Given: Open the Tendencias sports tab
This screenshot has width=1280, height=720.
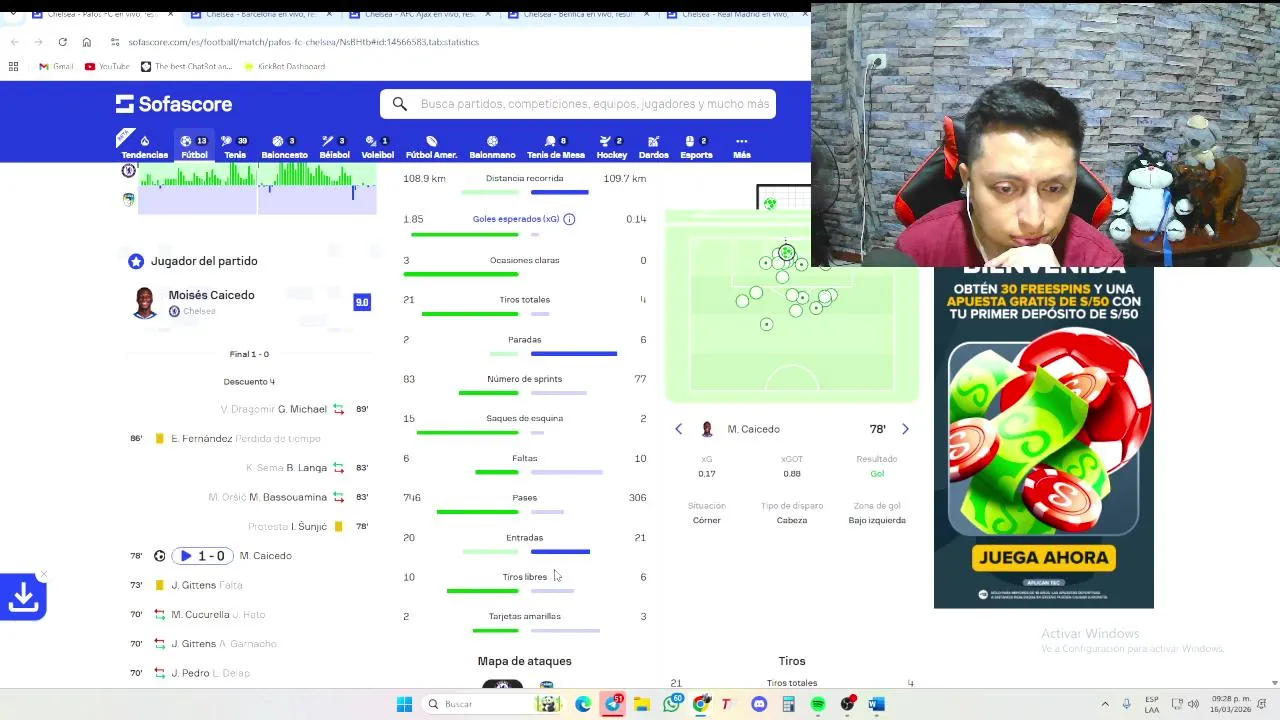Looking at the screenshot, I should coord(144,147).
